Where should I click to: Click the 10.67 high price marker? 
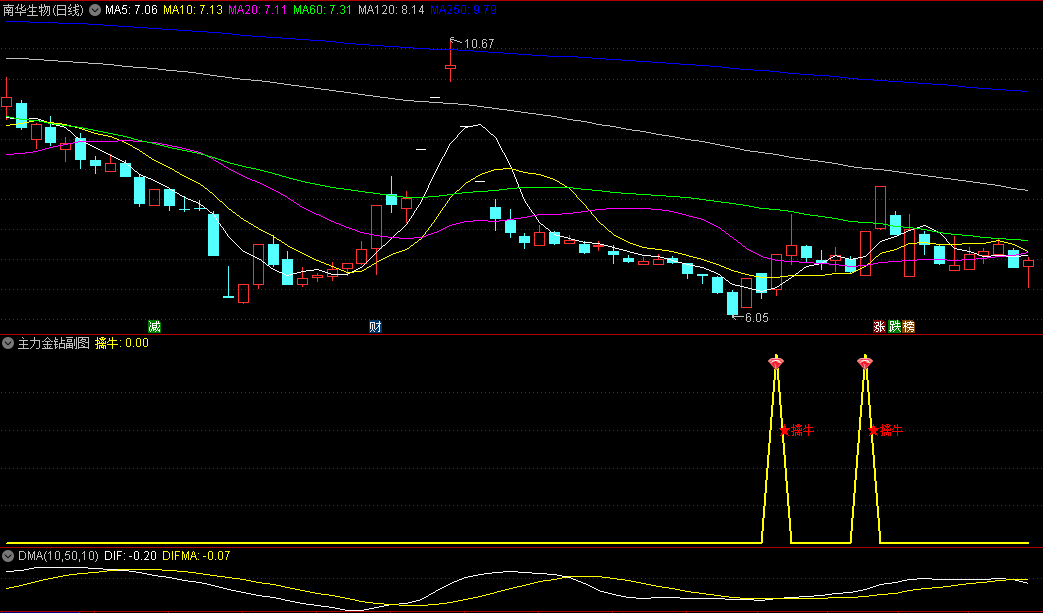click(x=479, y=44)
